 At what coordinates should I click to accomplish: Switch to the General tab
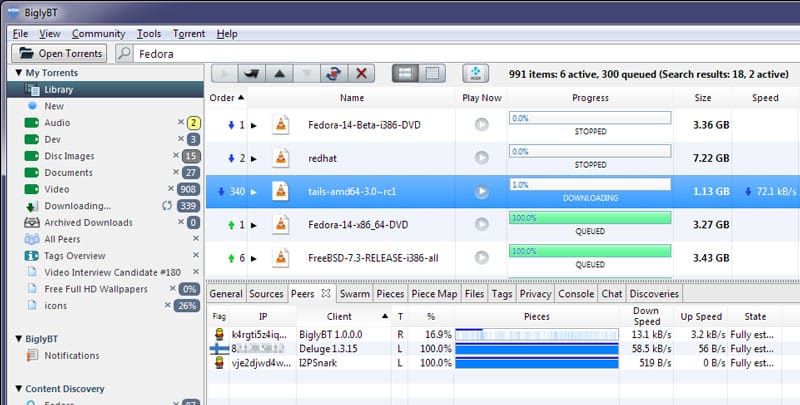pos(226,294)
